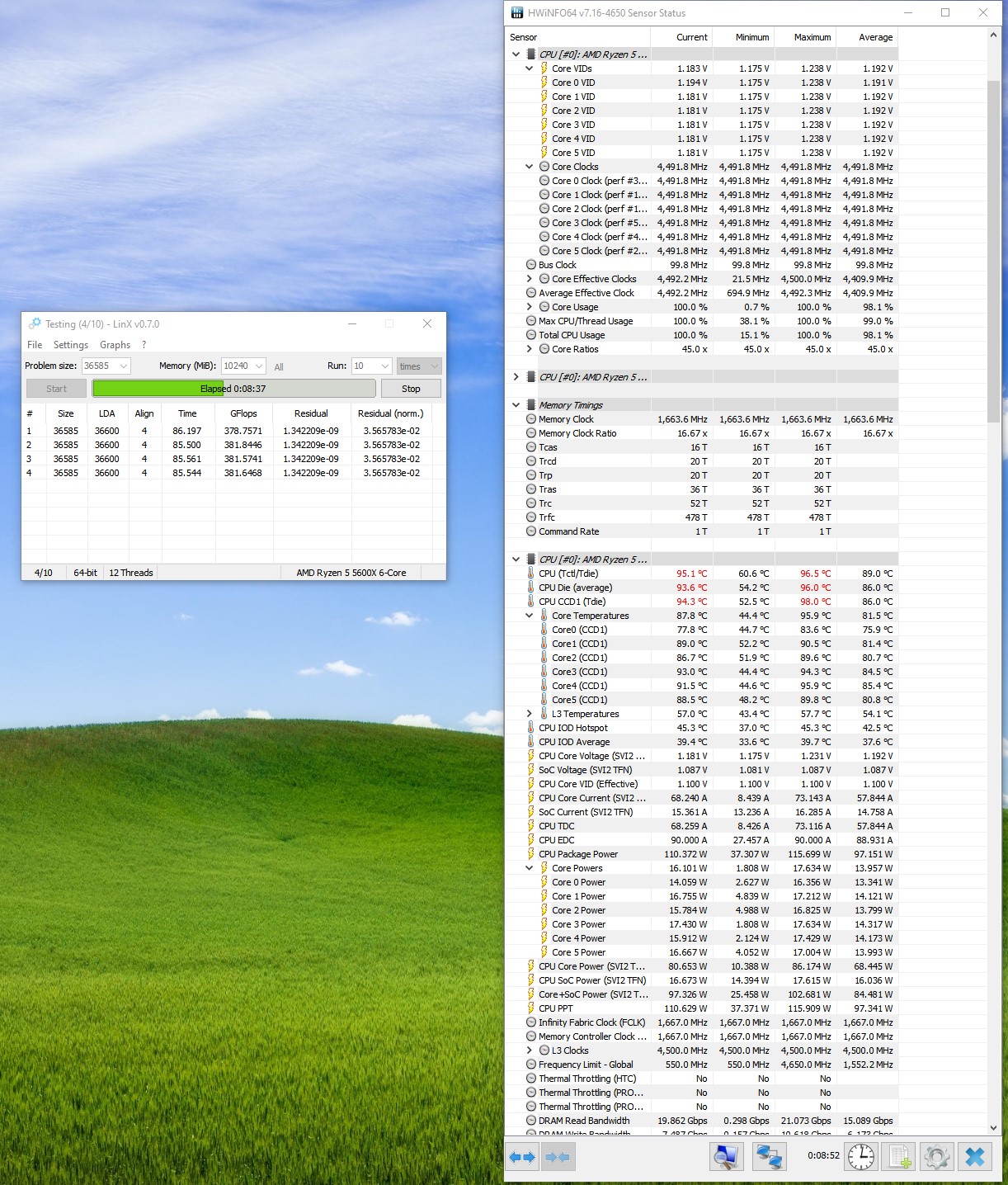
Task: Select the Frequency Limit - Global row
Action: [703, 1065]
